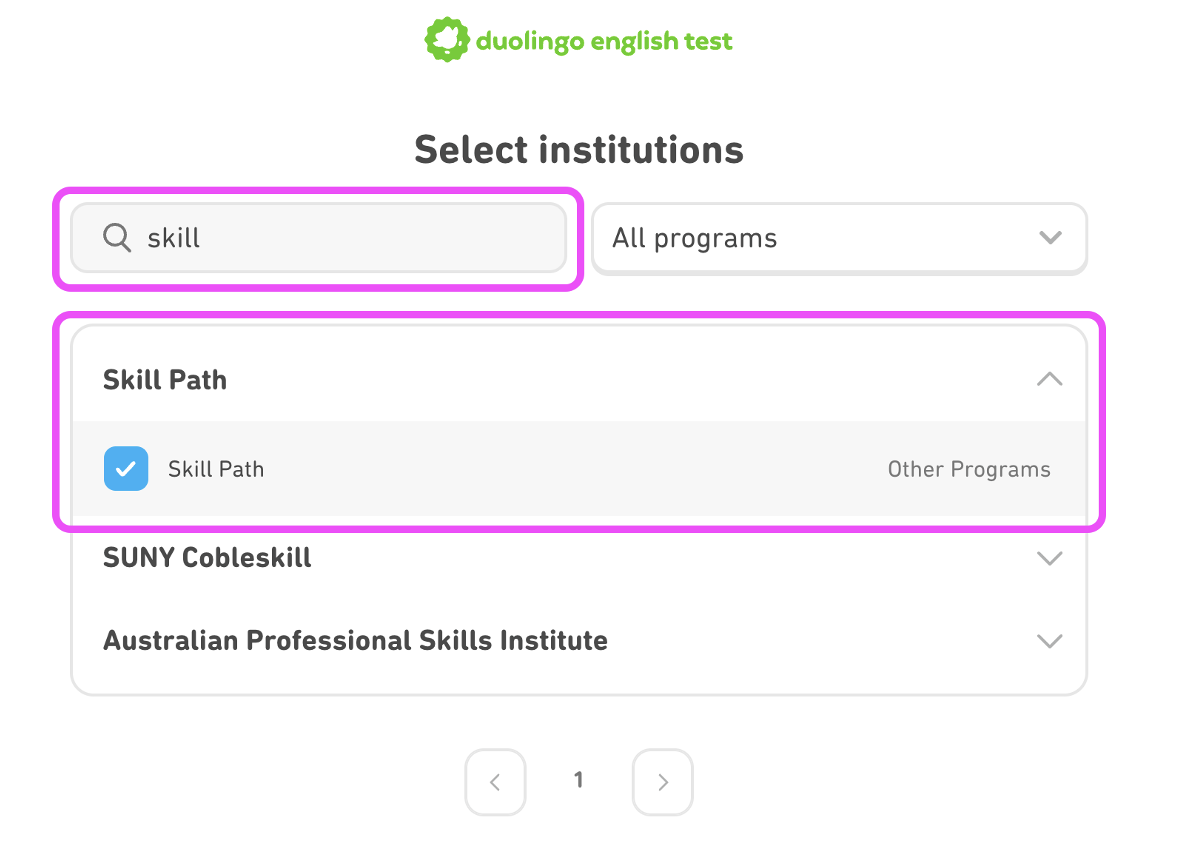This screenshot has height=860, width=1204.
Task: Open the All programs filter dropdown
Action: (838, 239)
